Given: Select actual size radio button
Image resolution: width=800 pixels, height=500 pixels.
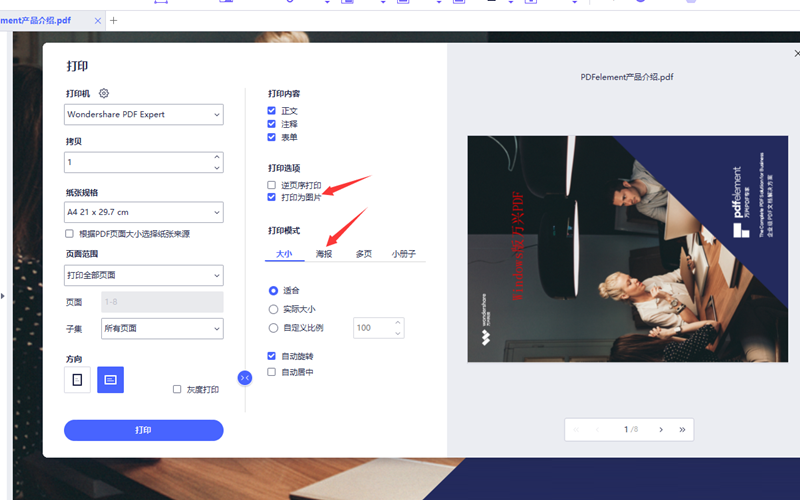Looking at the screenshot, I should (273, 309).
